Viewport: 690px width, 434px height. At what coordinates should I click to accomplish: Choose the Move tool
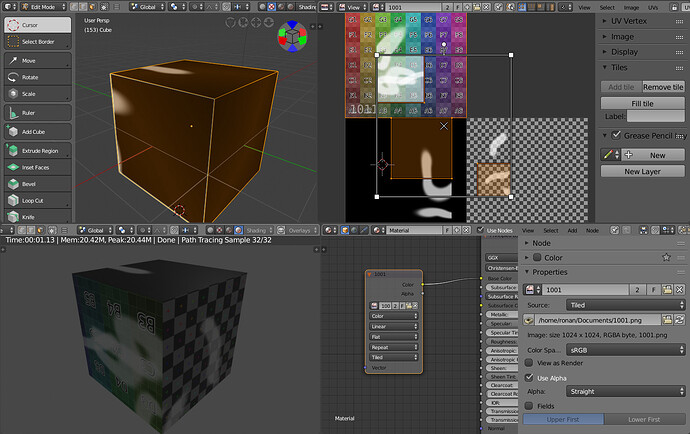click(x=38, y=61)
